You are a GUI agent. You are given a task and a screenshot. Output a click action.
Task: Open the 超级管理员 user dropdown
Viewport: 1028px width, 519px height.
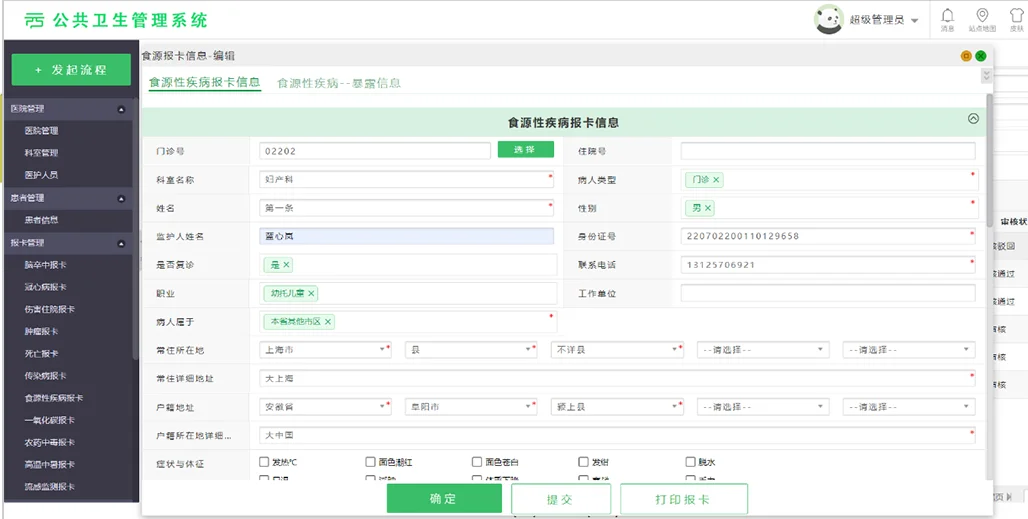pyautogui.click(x=884, y=20)
